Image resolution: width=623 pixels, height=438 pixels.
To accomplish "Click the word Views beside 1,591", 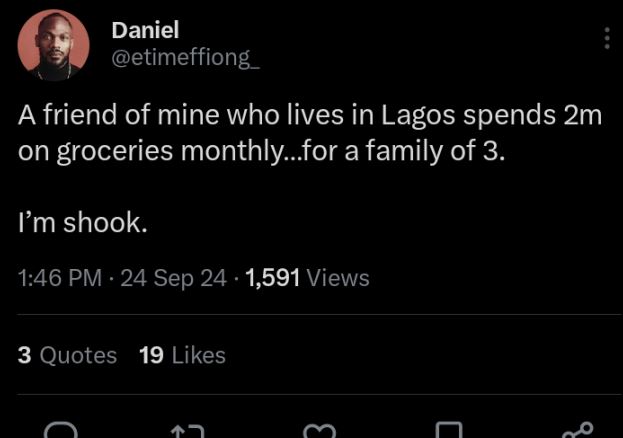I will (338, 278).
